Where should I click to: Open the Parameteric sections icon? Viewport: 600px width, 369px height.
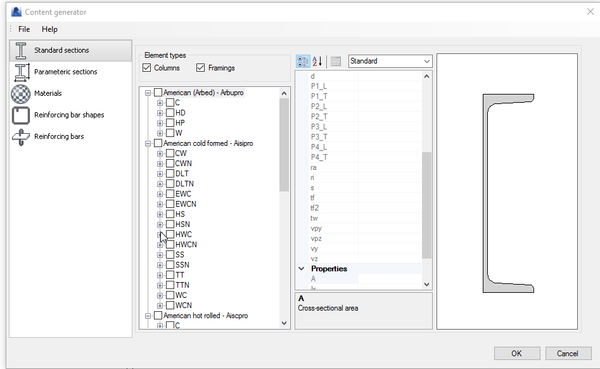click(x=21, y=72)
